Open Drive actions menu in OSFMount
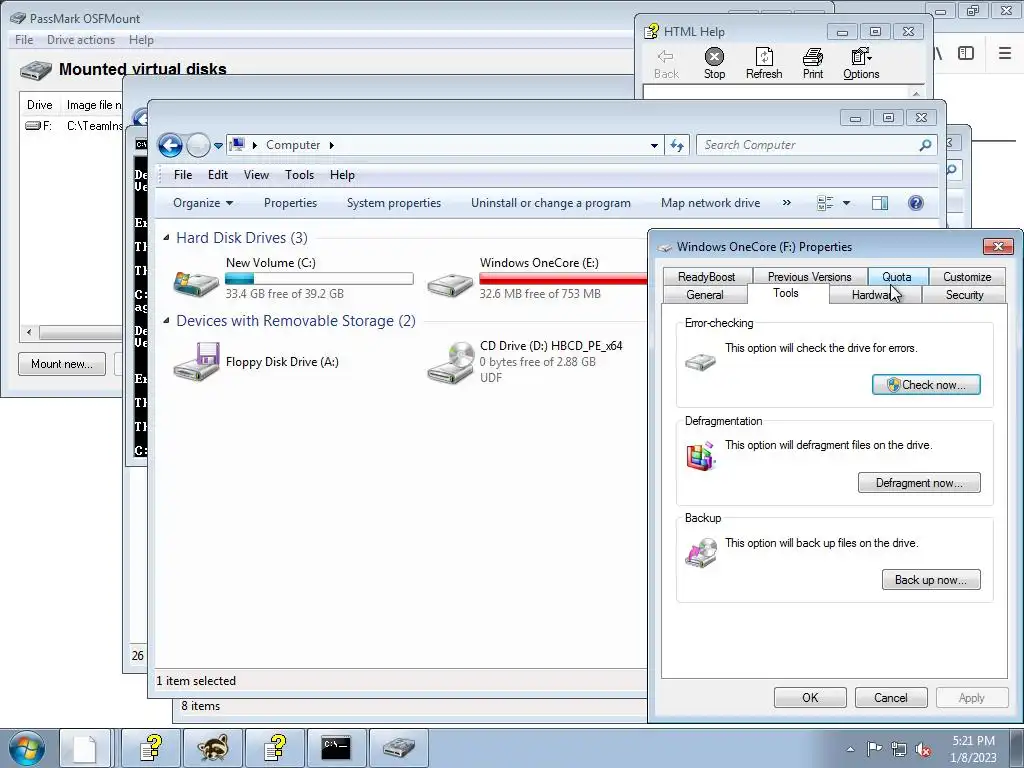1024x768 pixels. [x=81, y=40]
